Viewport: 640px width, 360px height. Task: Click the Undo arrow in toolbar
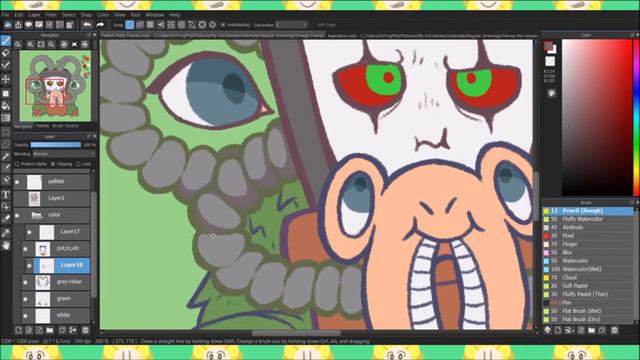coord(87,25)
